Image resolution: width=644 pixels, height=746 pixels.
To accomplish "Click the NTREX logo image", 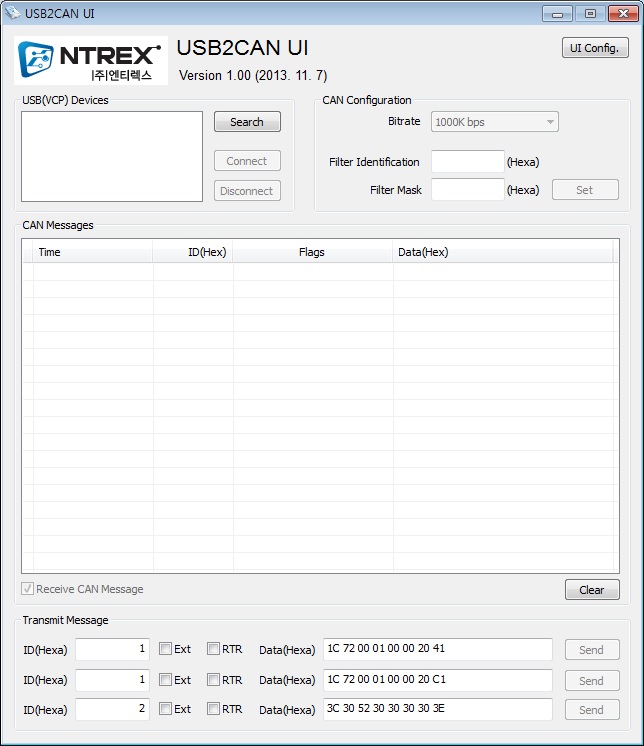I will (x=92, y=62).
